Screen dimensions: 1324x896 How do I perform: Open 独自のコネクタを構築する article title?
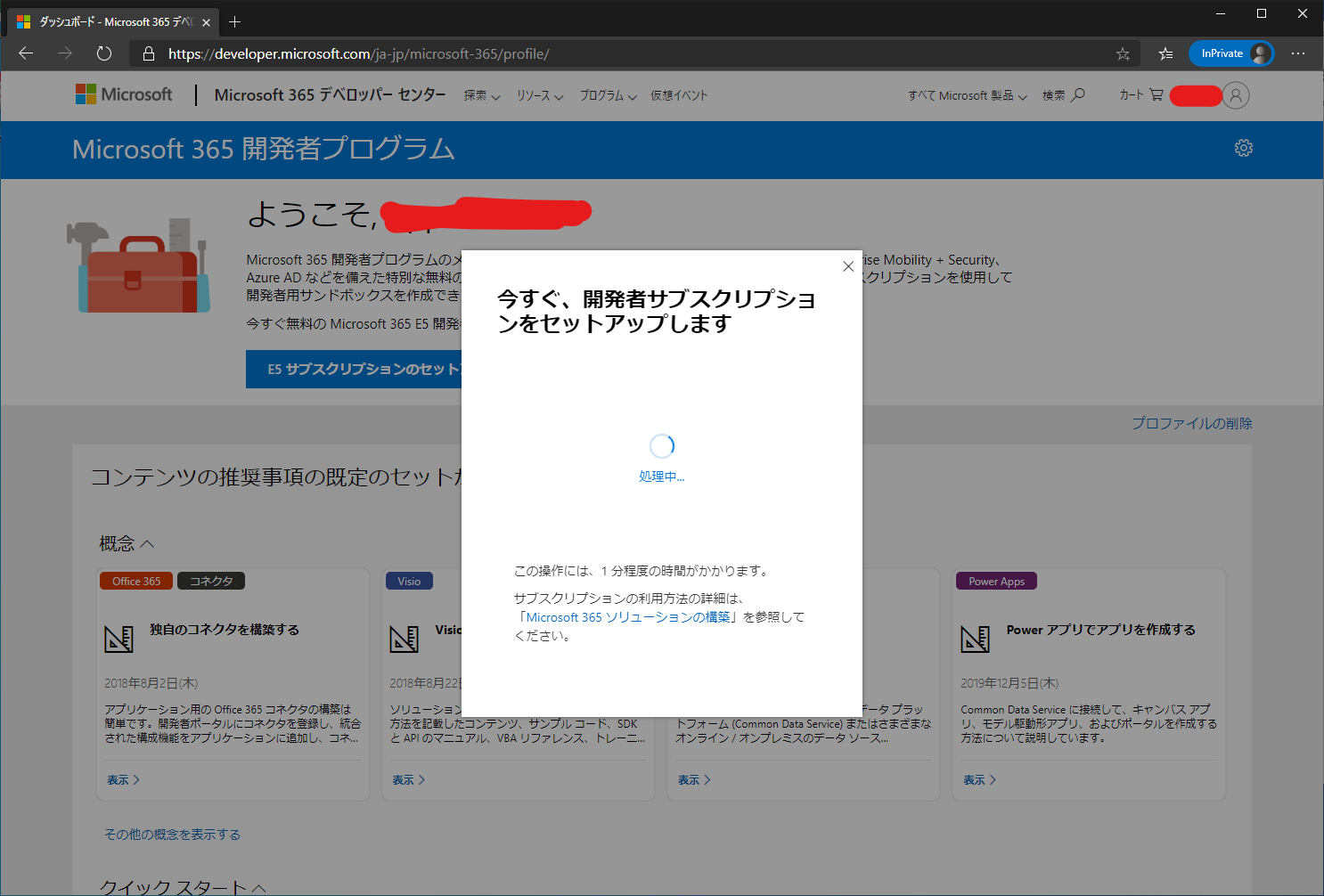pyautogui.click(x=225, y=630)
